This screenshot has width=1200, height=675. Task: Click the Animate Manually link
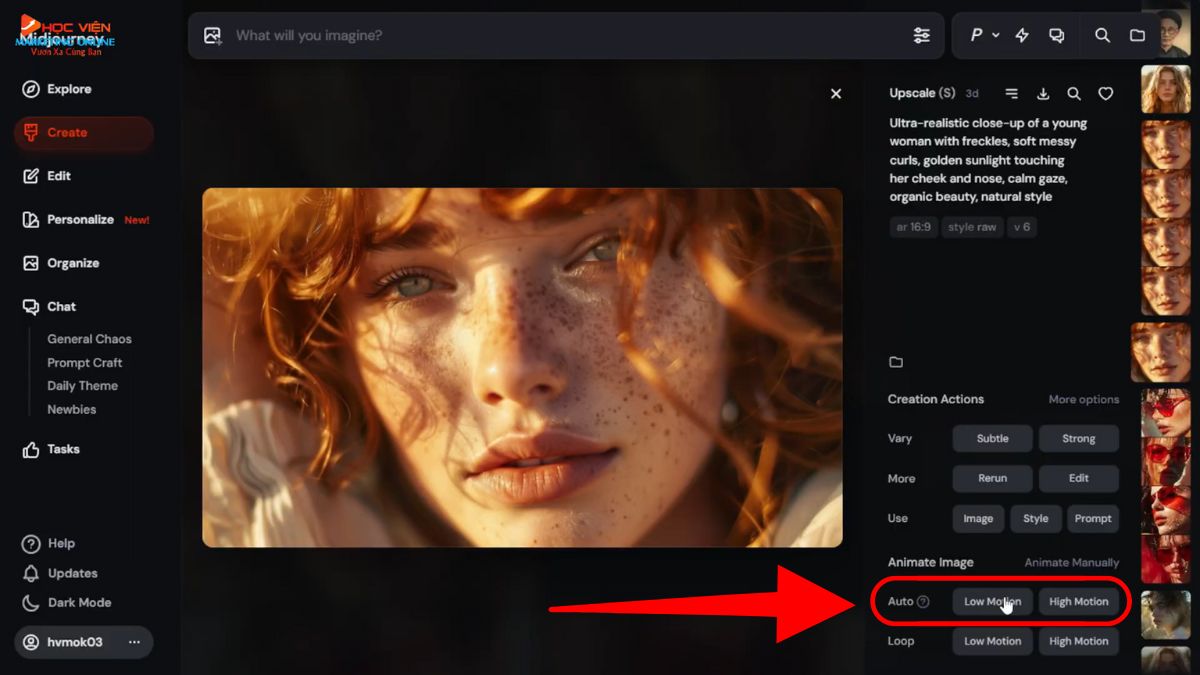coord(1072,563)
